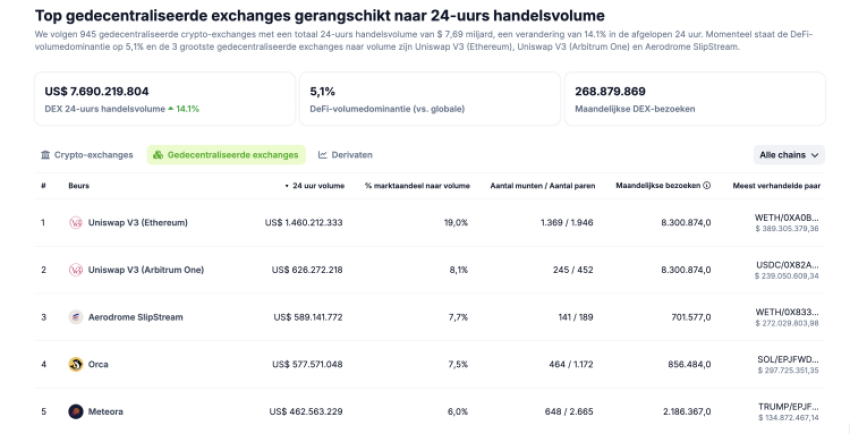The width and height of the screenshot is (850, 434).
Task: Open the Meteora exchange page link
Action: click(x=106, y=411)
